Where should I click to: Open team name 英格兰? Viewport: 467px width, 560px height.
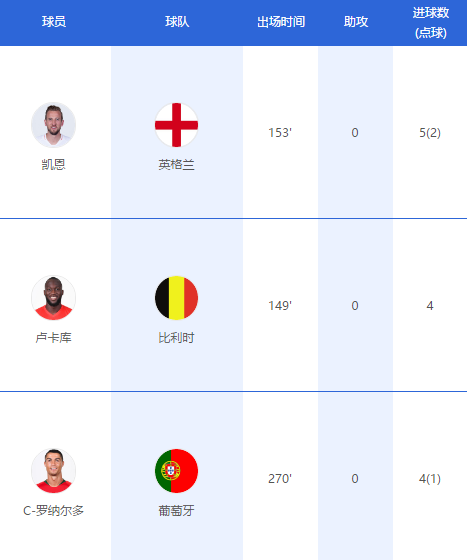[176, 165]
